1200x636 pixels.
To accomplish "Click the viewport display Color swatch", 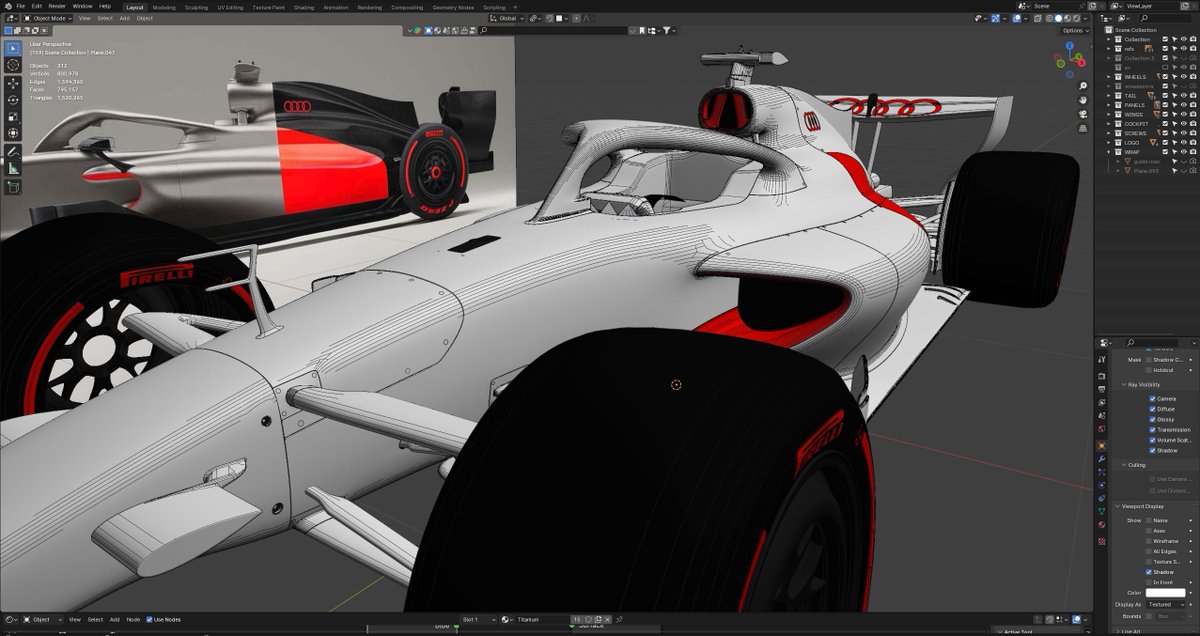I will point(1166,593).
